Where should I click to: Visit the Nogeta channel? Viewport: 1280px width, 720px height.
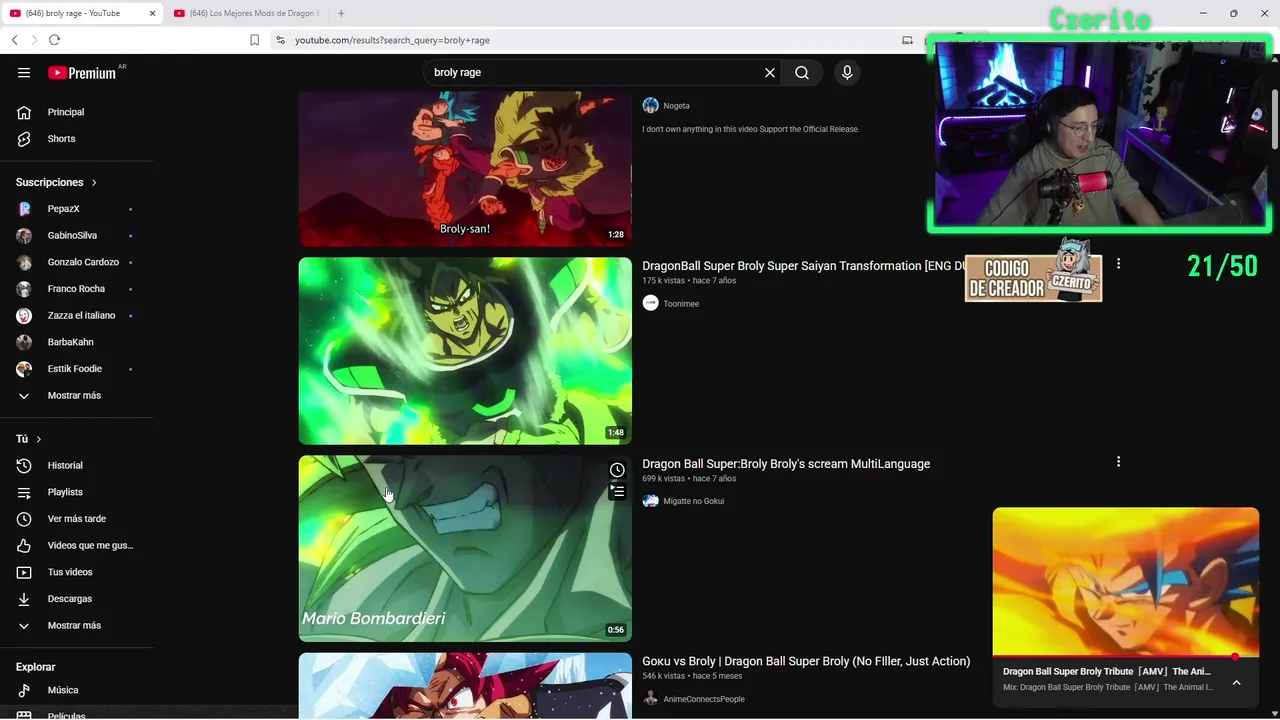[676, 106]
